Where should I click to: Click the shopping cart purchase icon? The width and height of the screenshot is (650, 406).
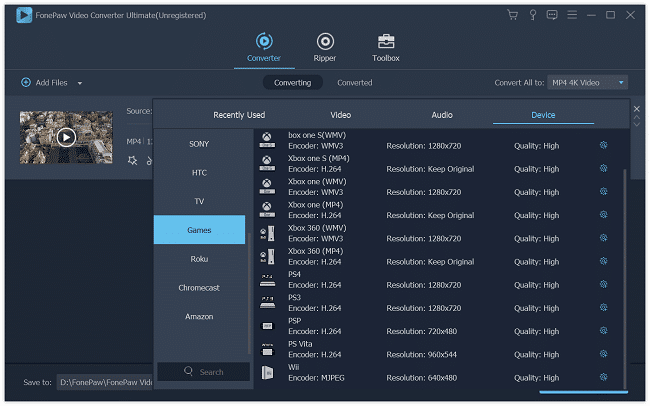(x=513, y=15)
